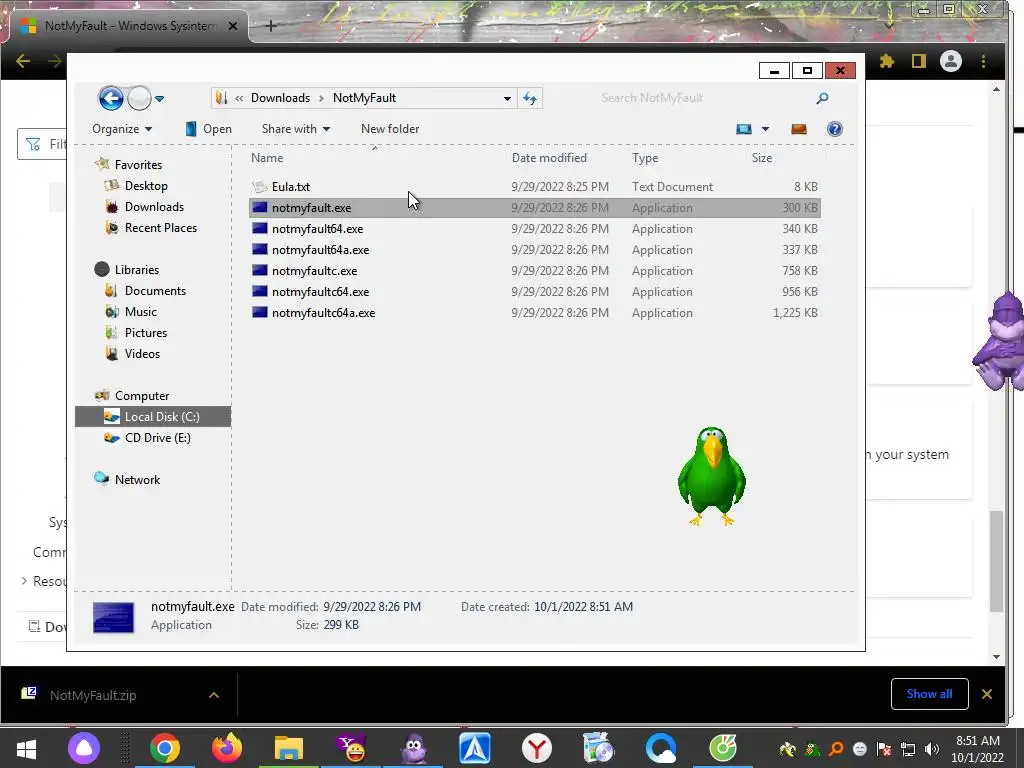Open Firefox from the taskbar
The height and width of the screenshot is (768, 1024).
[x=227, y=748]
